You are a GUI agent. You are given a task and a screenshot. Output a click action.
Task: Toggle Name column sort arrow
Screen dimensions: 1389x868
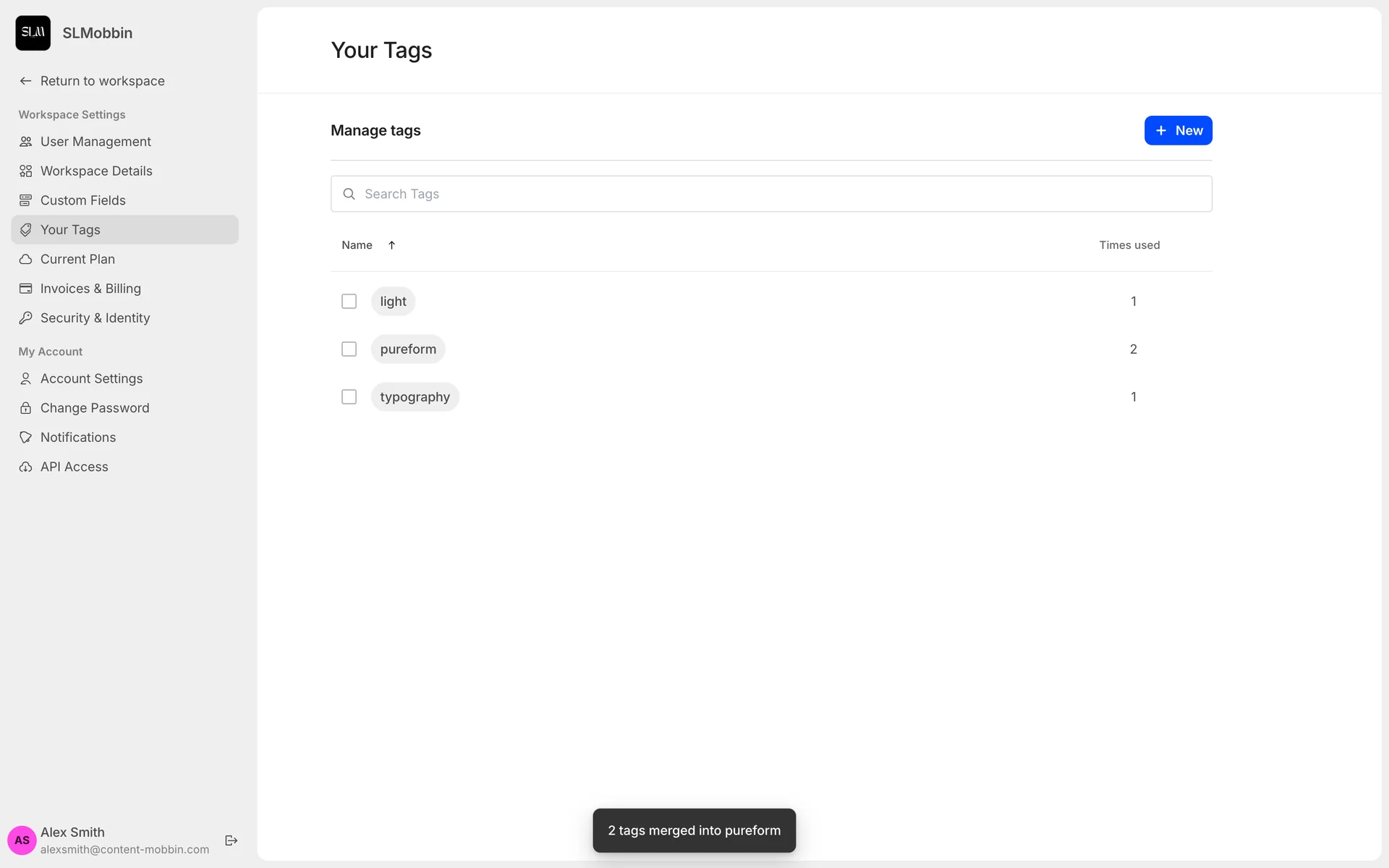pos(391,245)
